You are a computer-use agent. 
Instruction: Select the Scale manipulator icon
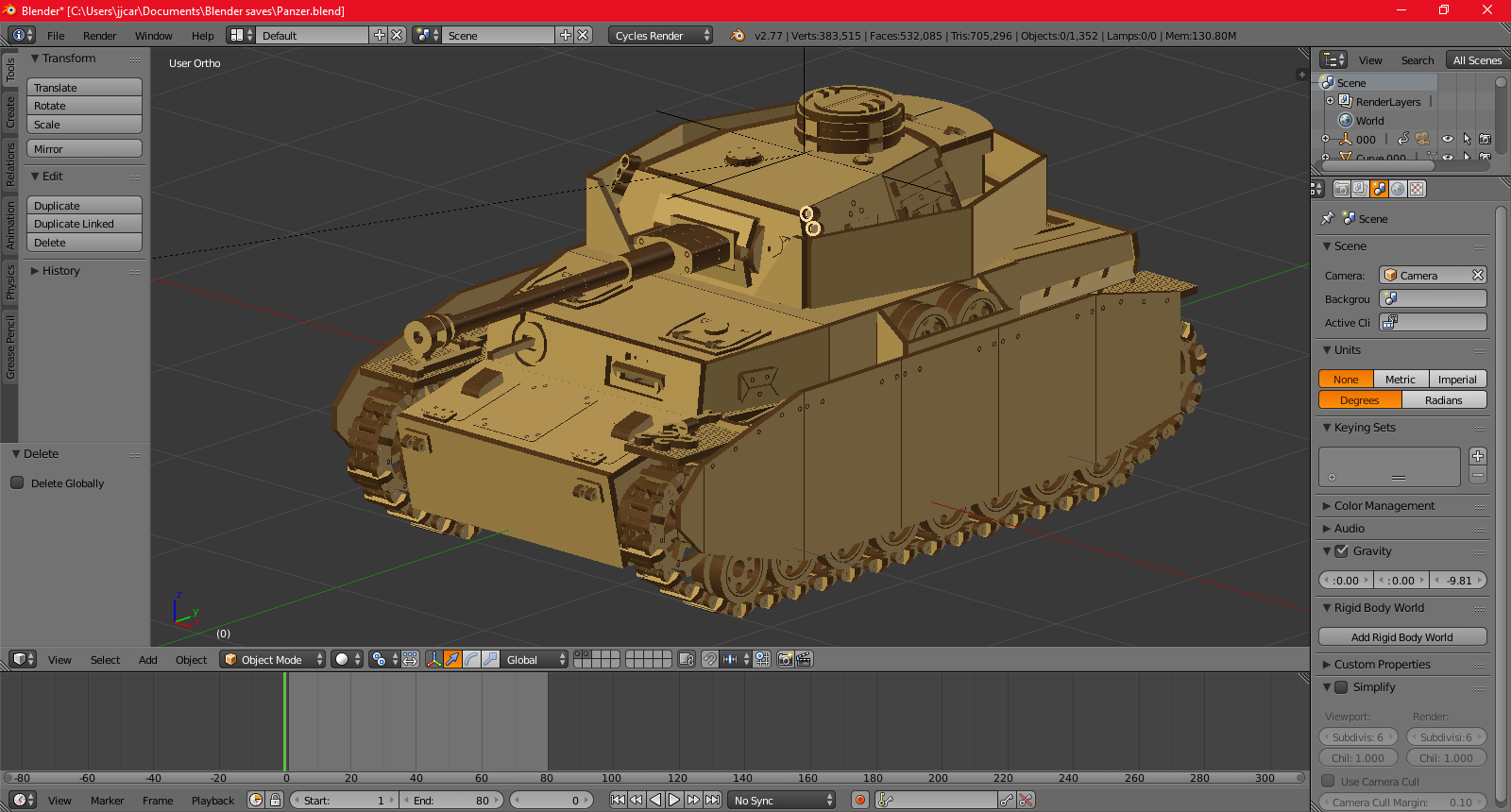(x=490, y=659)
